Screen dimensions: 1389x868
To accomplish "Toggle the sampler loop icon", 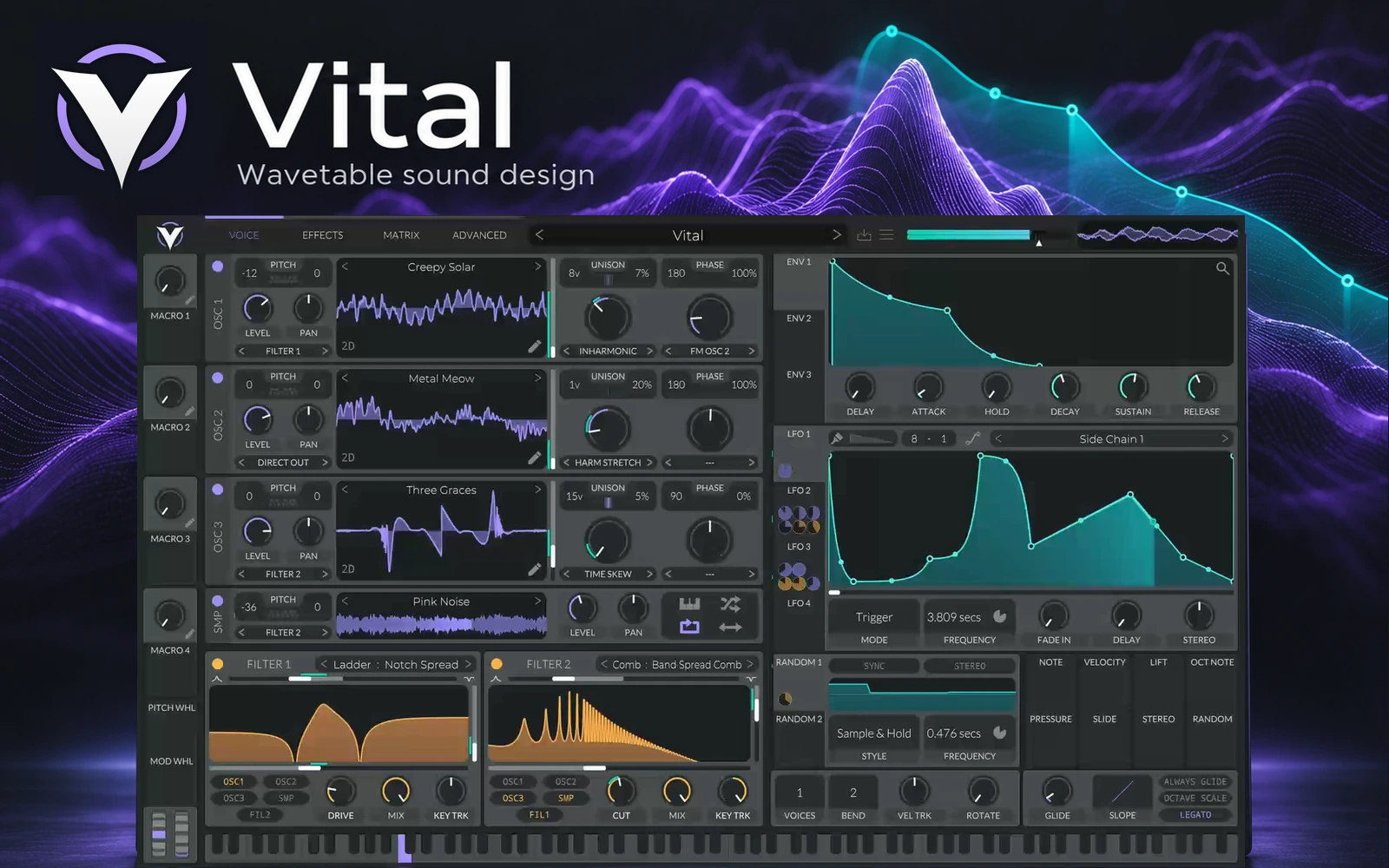I will pyautogui.click(x=689, y=627).
